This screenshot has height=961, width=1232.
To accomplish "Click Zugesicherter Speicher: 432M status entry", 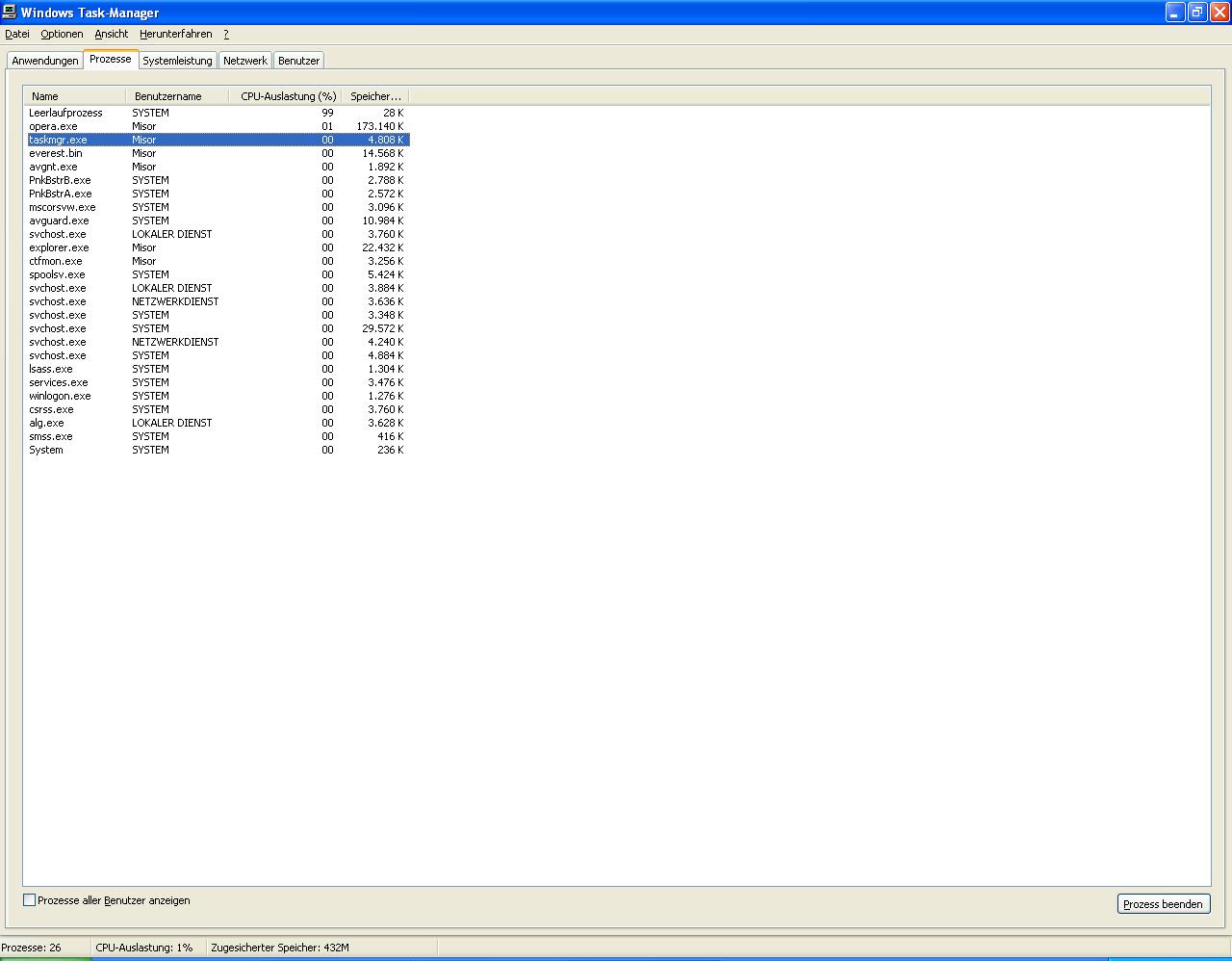I will [280, 948].
